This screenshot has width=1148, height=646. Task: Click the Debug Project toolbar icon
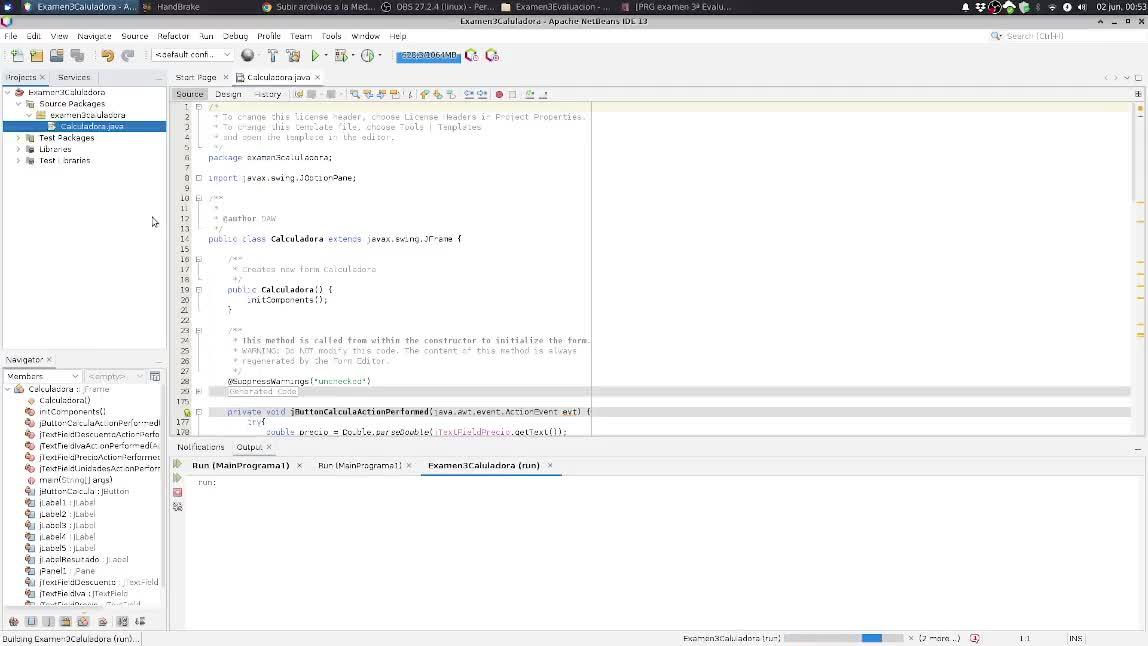[x=341, y=56]
